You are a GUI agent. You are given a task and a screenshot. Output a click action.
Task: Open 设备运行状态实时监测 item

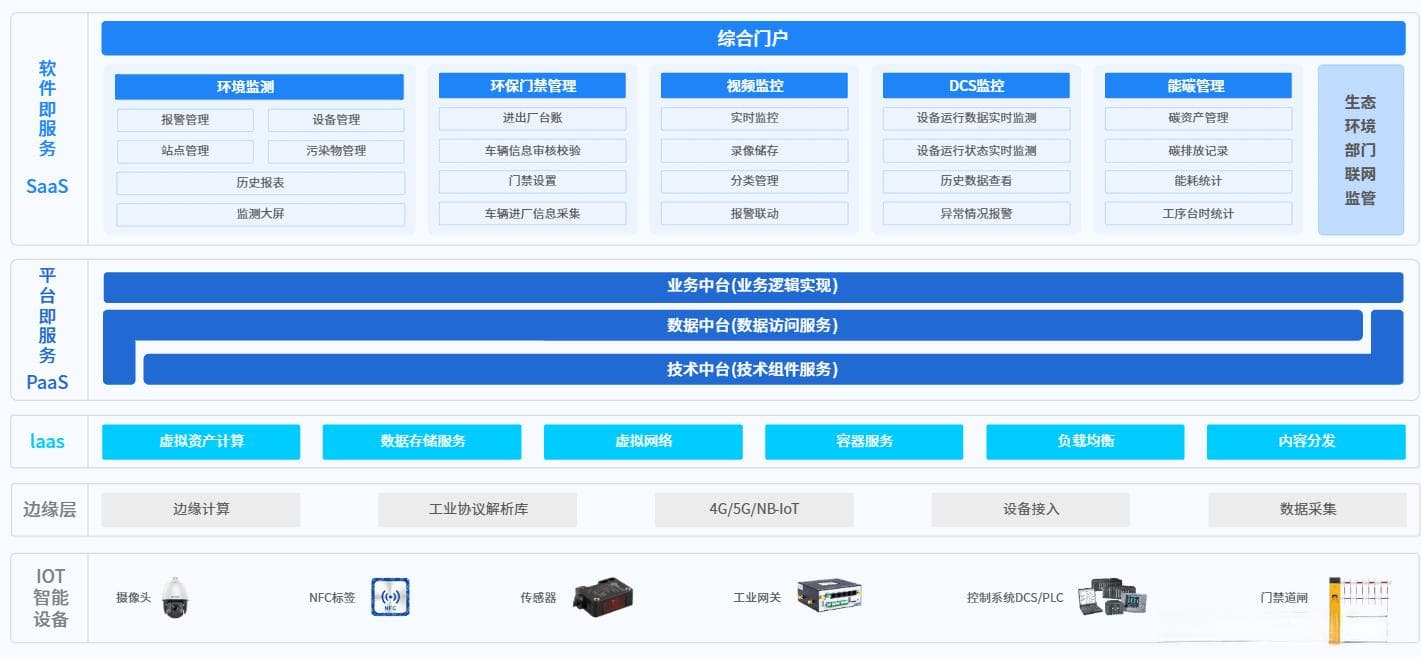[x=976, y=151]
